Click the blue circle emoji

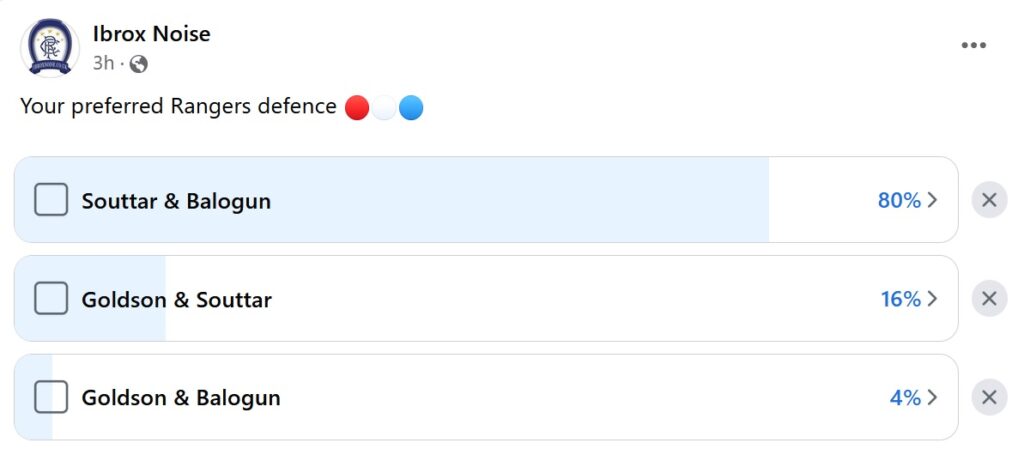tap(411, 108)
